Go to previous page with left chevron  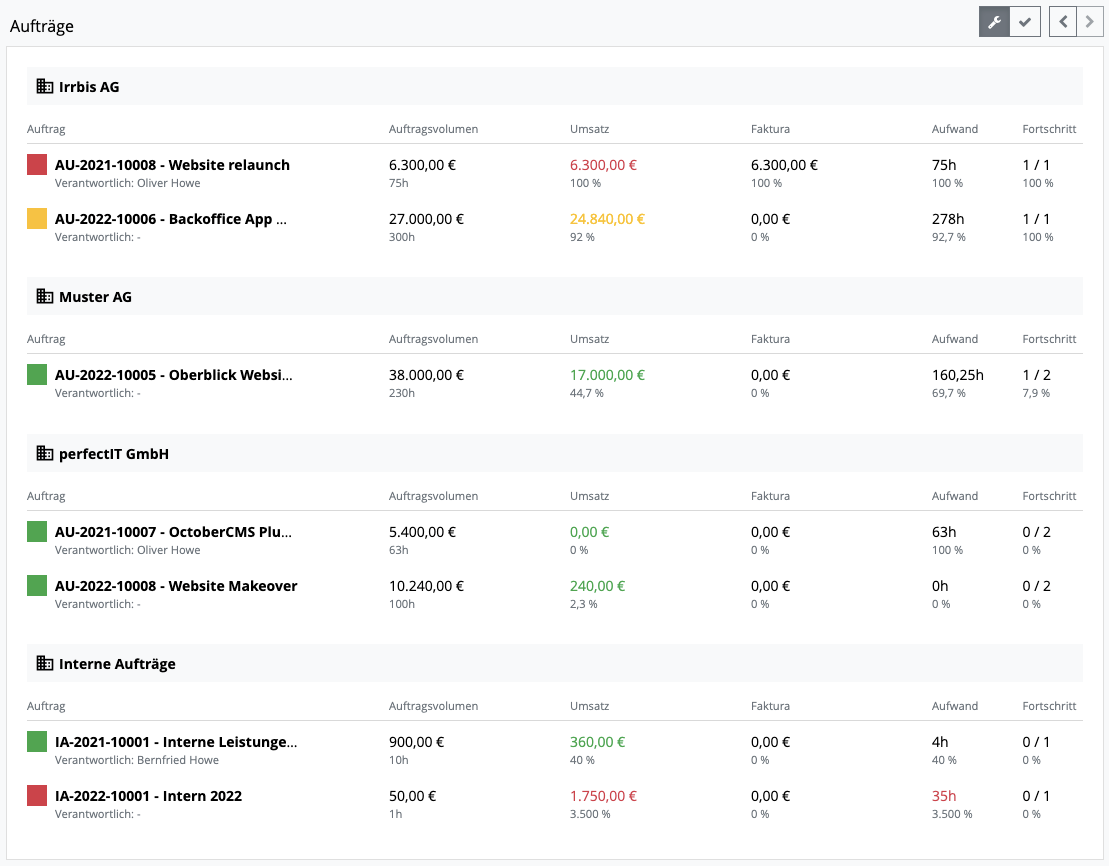[x=1062, y=22]
